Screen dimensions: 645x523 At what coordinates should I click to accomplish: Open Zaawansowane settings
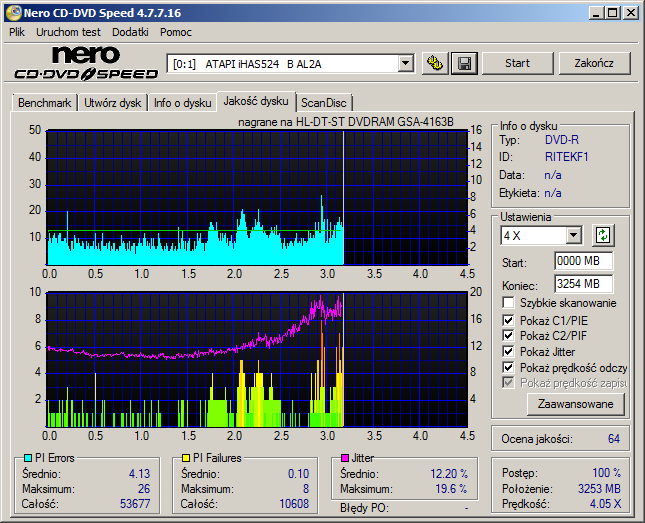[575, 404]
